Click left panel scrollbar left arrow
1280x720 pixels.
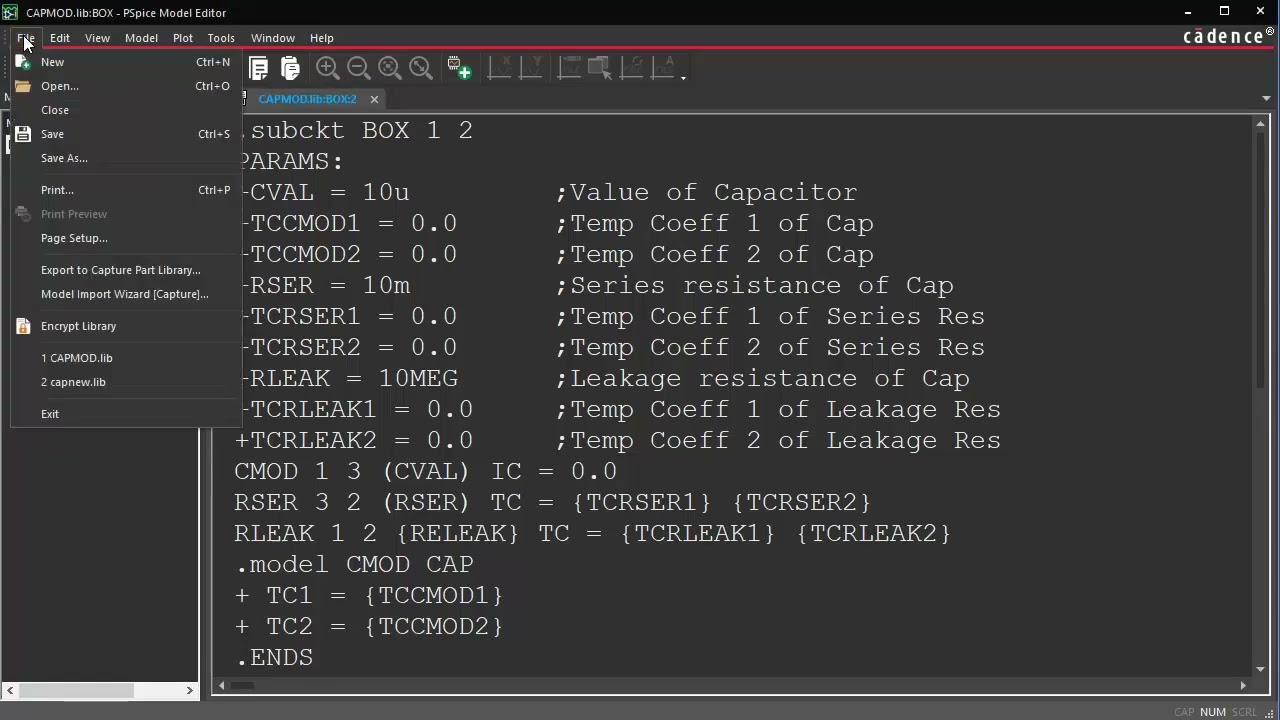(10, 690)
